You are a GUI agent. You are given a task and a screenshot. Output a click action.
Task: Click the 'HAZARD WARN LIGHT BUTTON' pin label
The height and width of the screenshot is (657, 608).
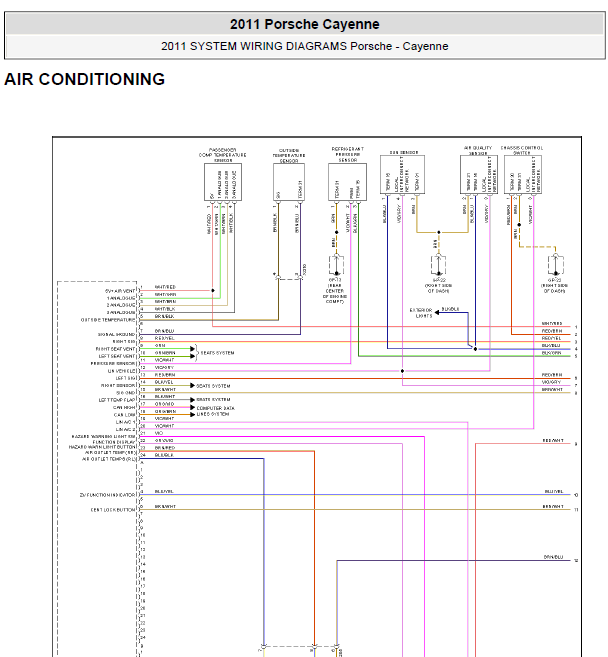point(102,447)
